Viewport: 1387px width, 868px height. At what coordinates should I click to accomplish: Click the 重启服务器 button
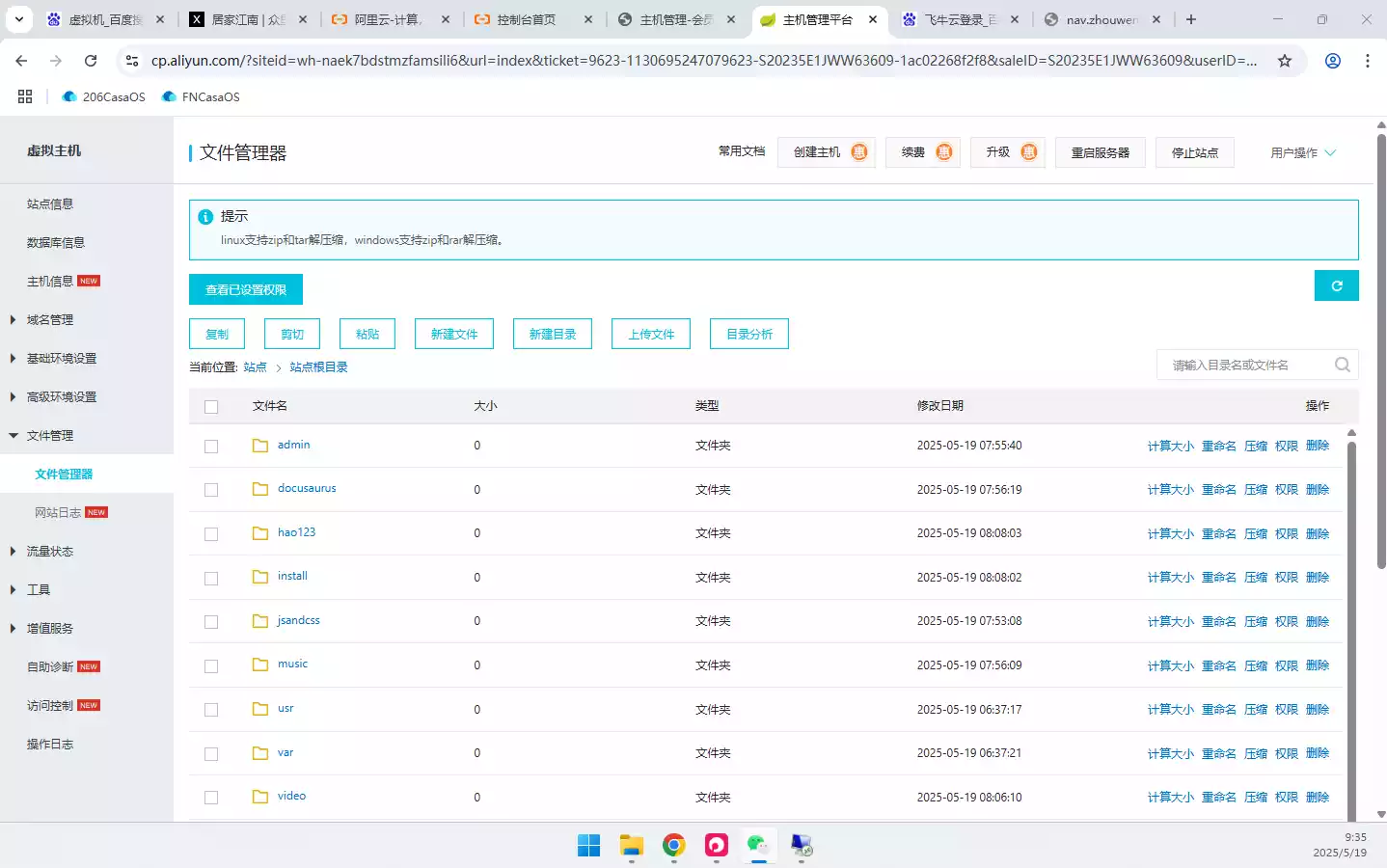(x=1101, y=152)
